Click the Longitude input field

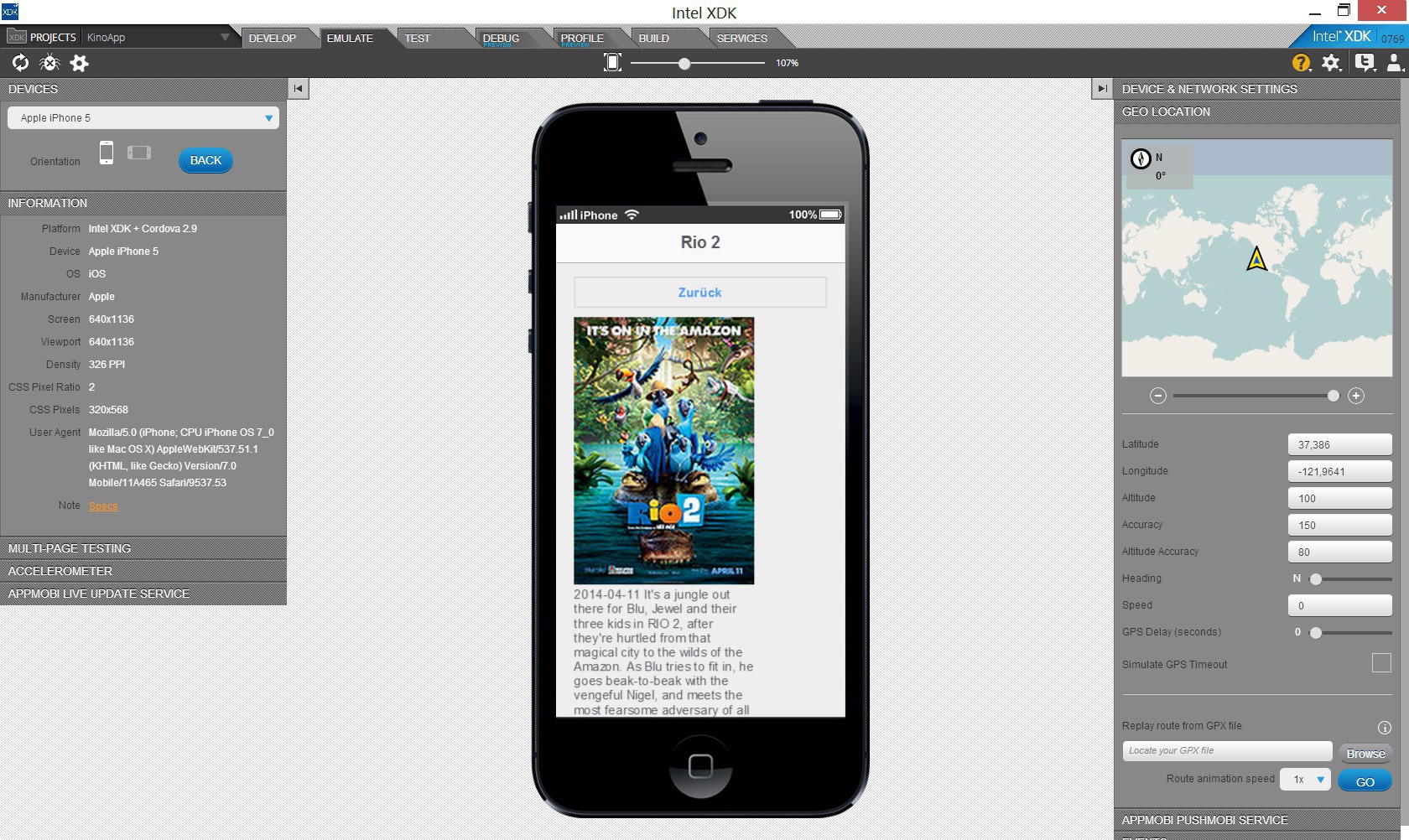click(x=1340, y=471)
